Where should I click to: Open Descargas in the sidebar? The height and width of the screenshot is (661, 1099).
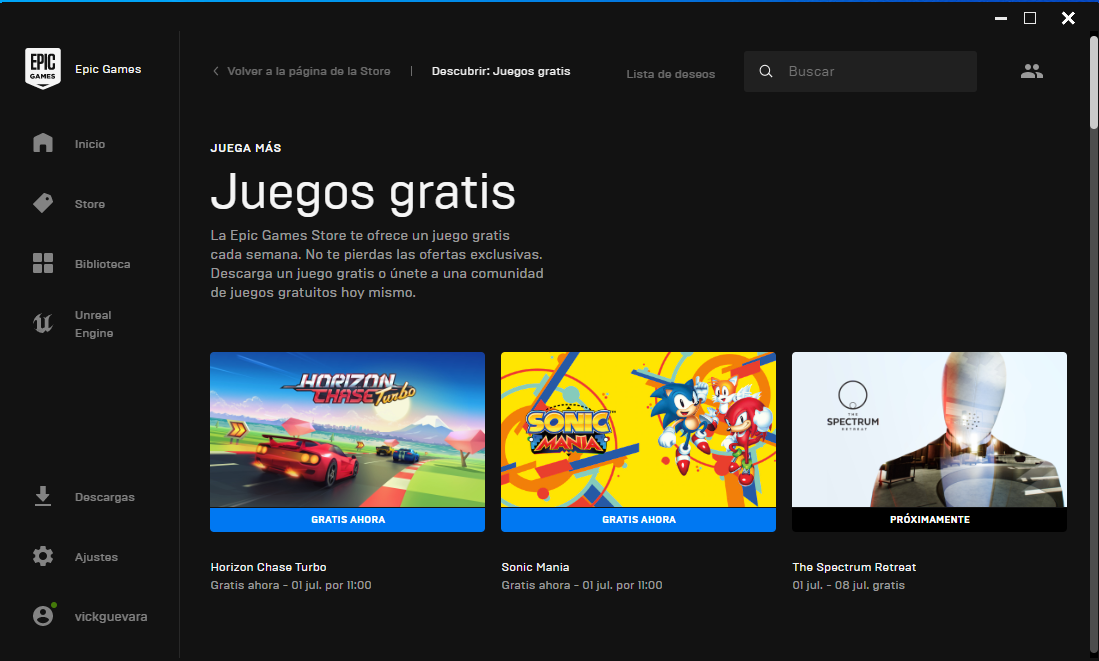point(104,497)
